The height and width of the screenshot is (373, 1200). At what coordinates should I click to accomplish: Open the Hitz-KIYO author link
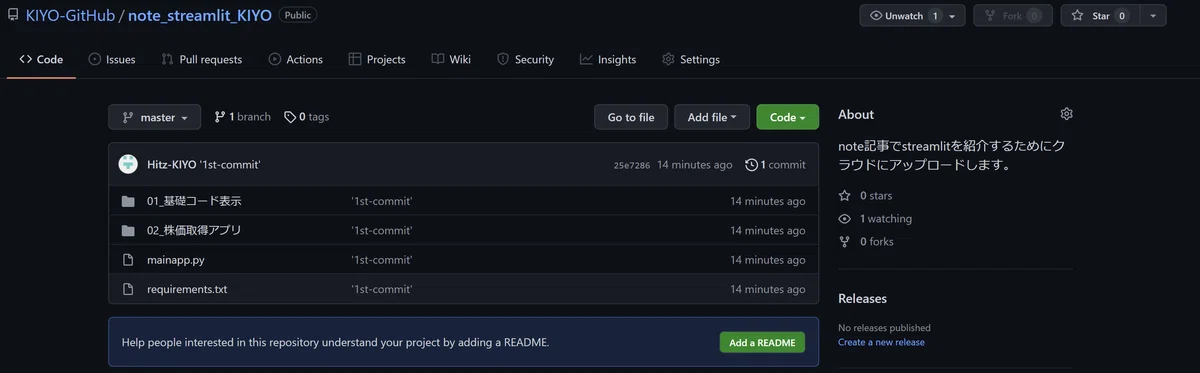tap(171, 165)
